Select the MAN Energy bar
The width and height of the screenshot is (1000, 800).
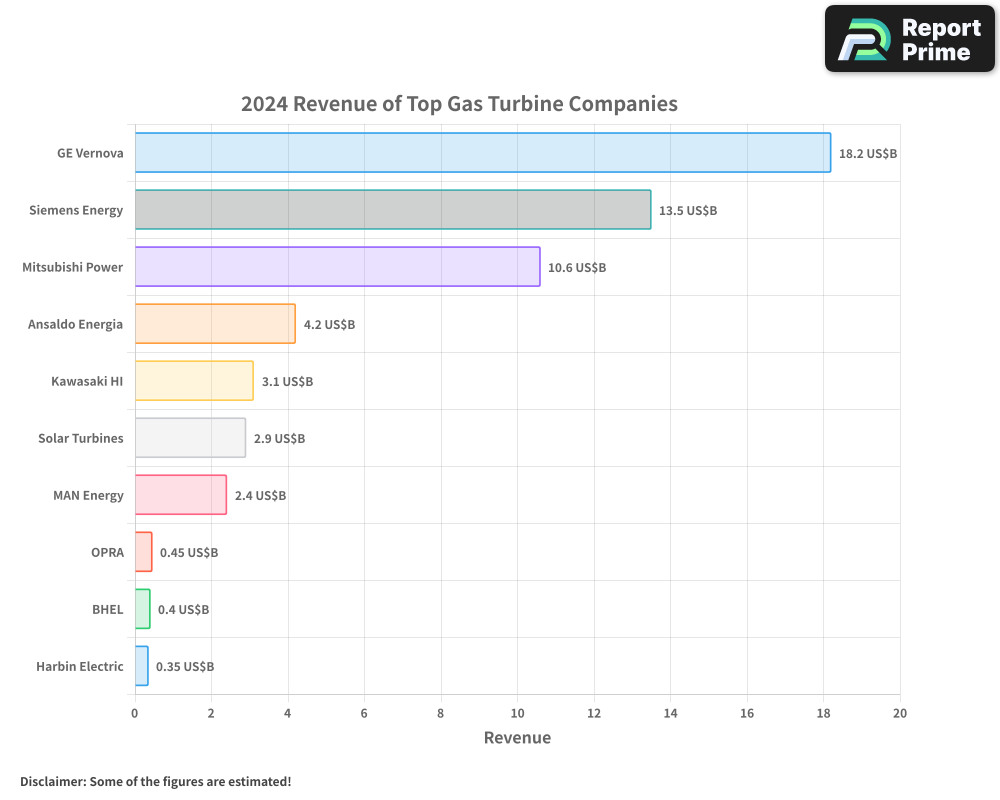pos(180,495)
